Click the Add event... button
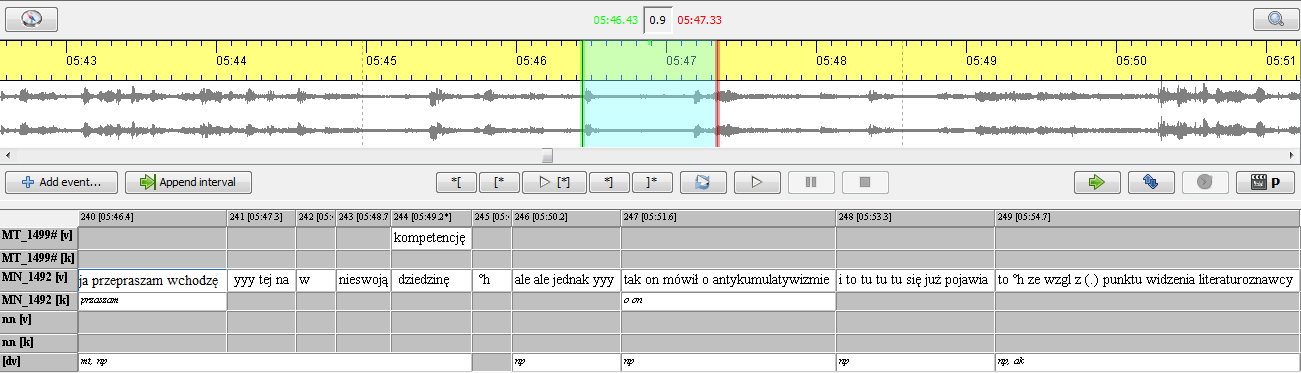Image resolution: width=1301 pixels, height=373 pixels. [61, 182]
